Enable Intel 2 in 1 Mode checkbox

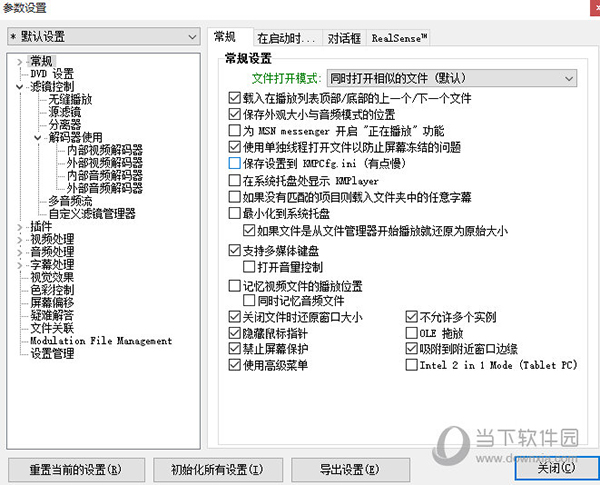[411, 365]
